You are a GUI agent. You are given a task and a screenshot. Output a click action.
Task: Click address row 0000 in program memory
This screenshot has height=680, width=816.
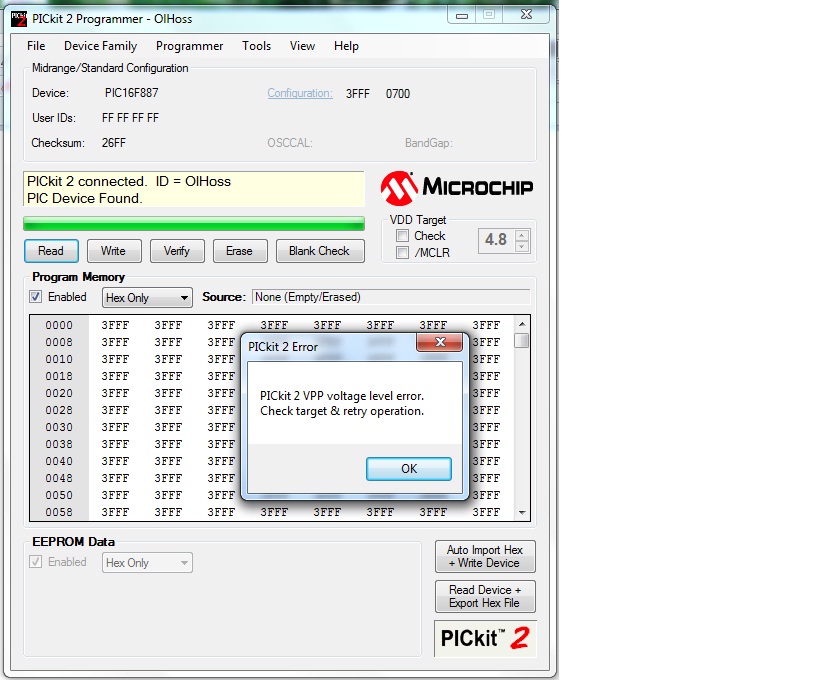click(x=59, y=325)
